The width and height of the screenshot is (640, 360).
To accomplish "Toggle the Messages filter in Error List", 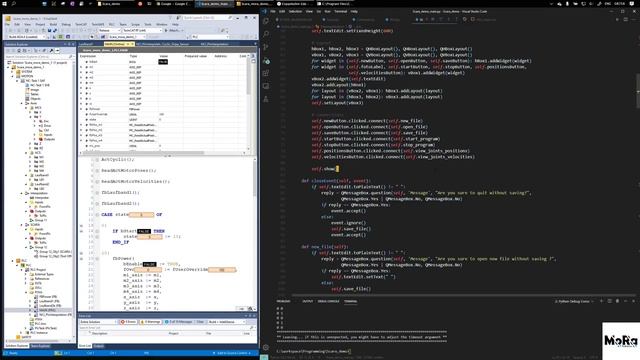I will pos(179,322).
